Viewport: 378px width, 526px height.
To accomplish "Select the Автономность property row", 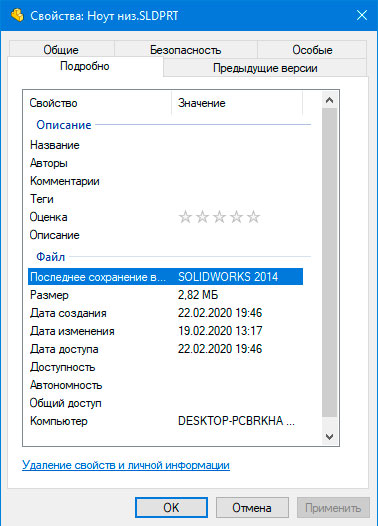I will click(165, 385).
